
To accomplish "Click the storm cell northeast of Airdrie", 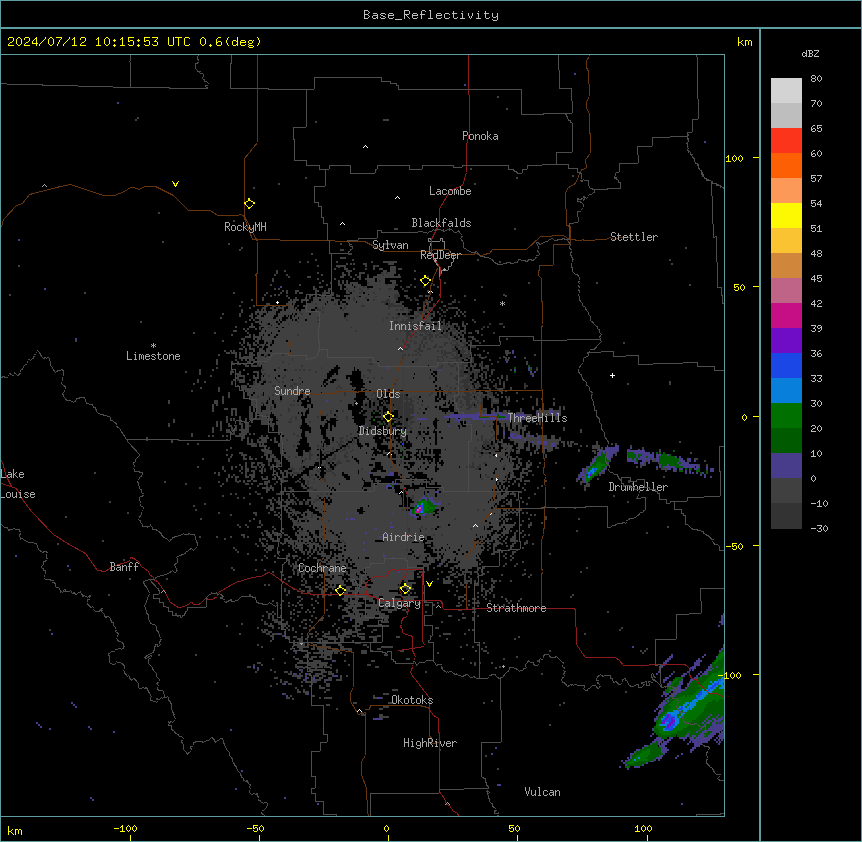I will pyautogui.click(x=423, y=507).
